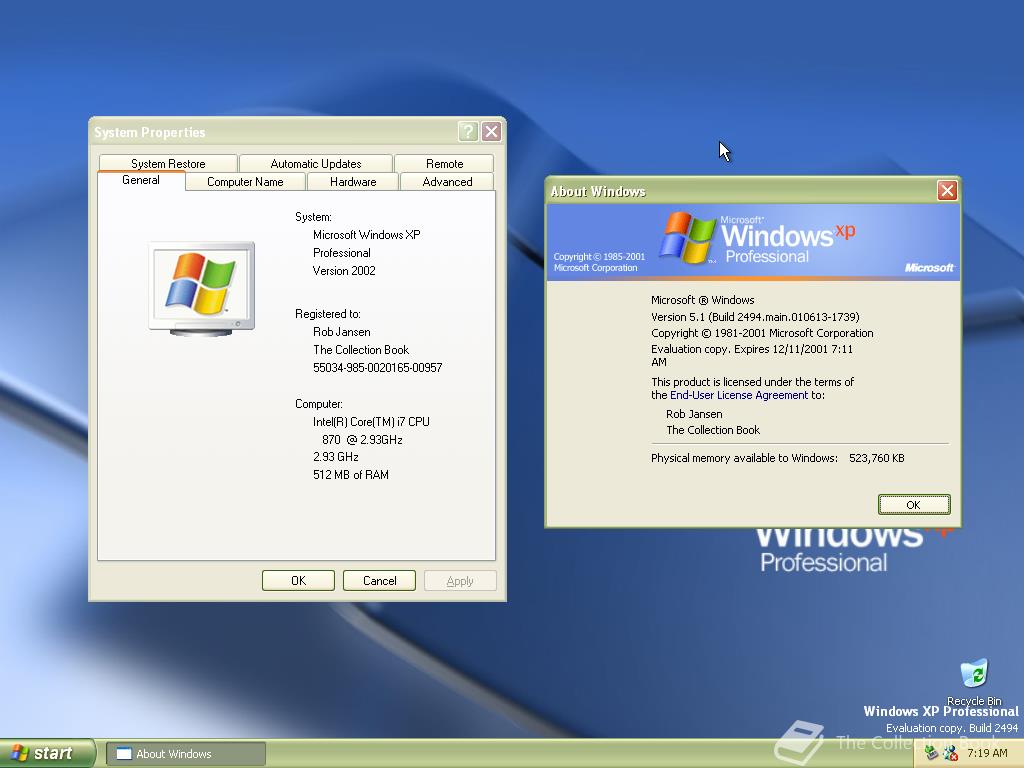Click the Apply button in System Properties
The width and height of the screenshot is (1024, 768).
click(x=460, y=581)
